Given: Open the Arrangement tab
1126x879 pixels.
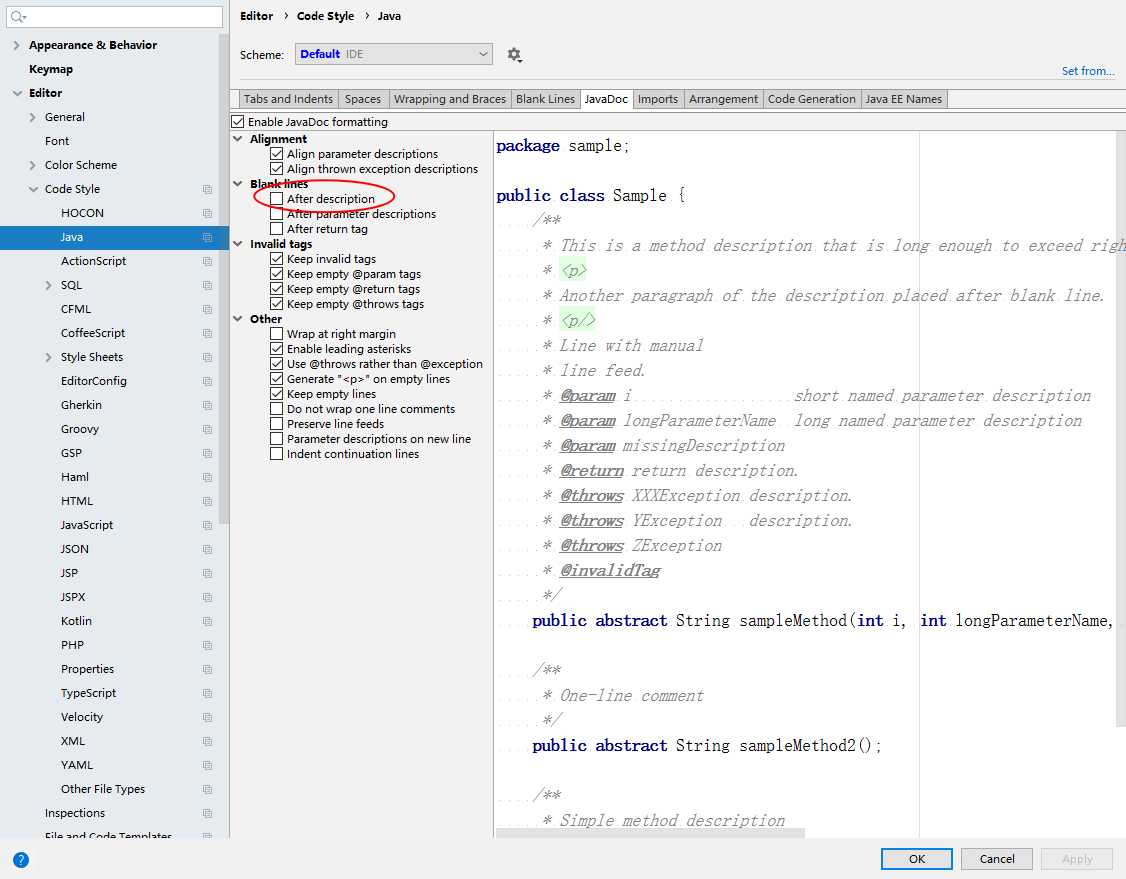Looking at the screenshot, I should (x=723, y=99).
